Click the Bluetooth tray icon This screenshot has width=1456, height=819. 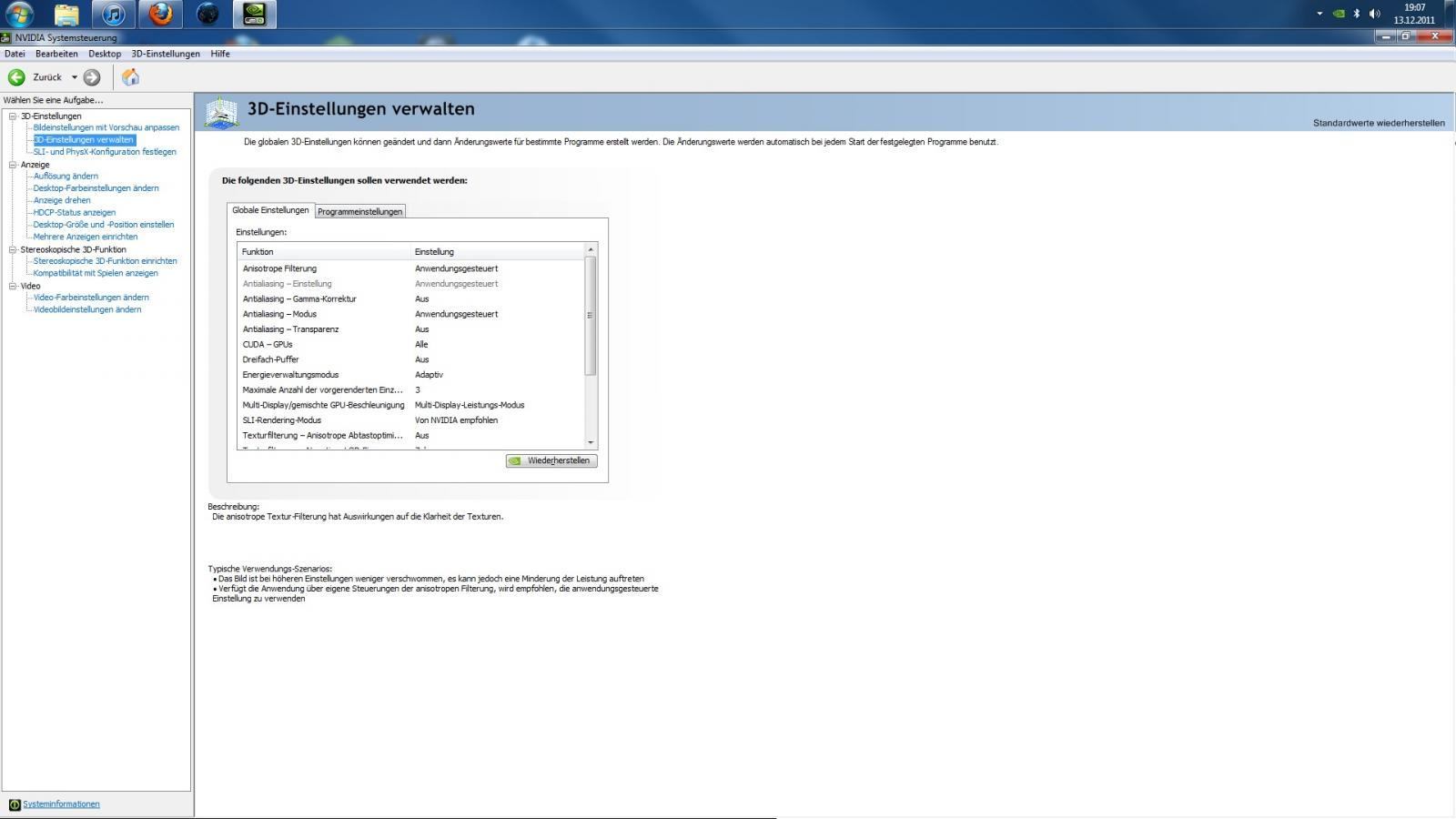click(1356, 14)
